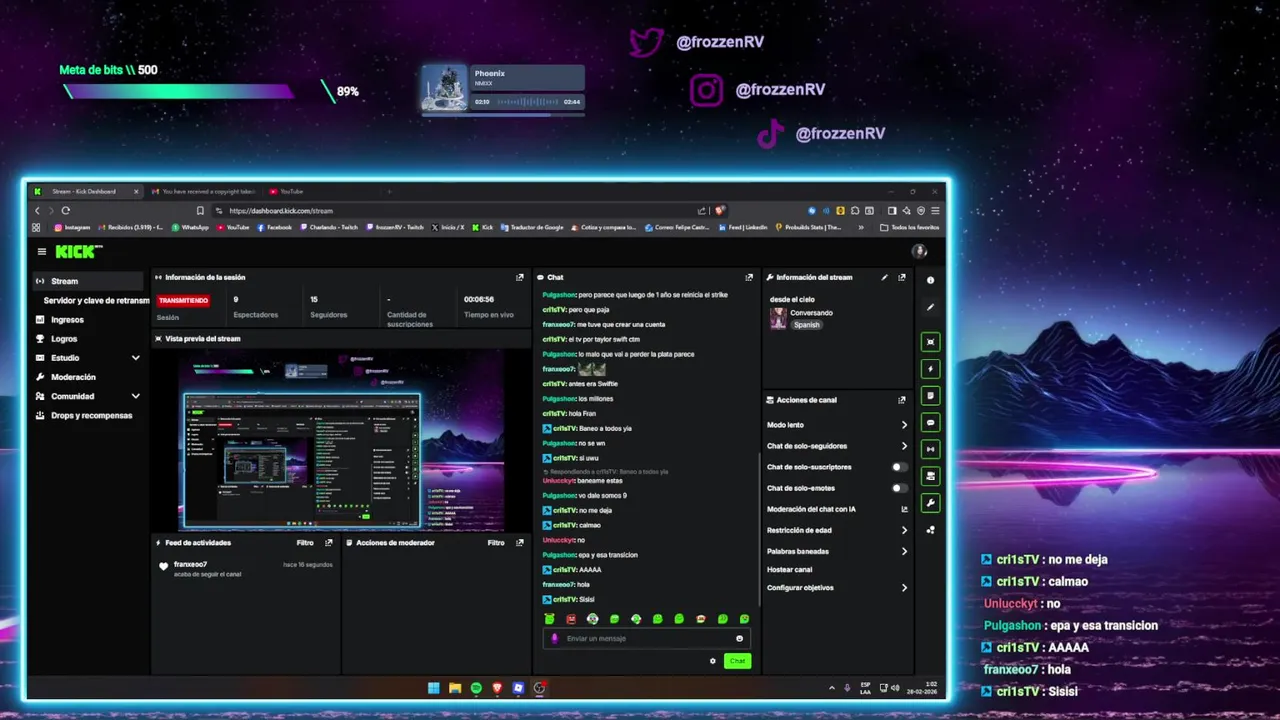This screenshot has width=1280, height=720.
Task: Pop out the Acciones de canal panel
Action: click(x=902, y=400)
